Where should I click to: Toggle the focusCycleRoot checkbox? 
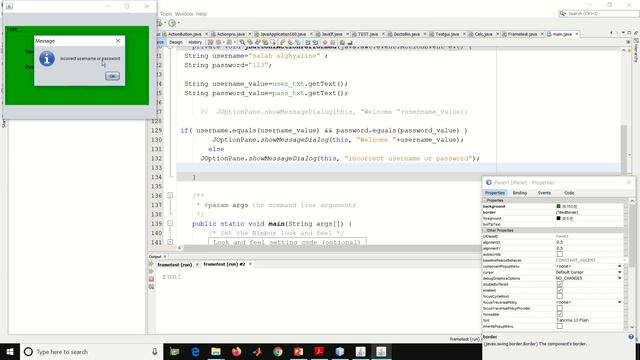(x=560, y=296)
